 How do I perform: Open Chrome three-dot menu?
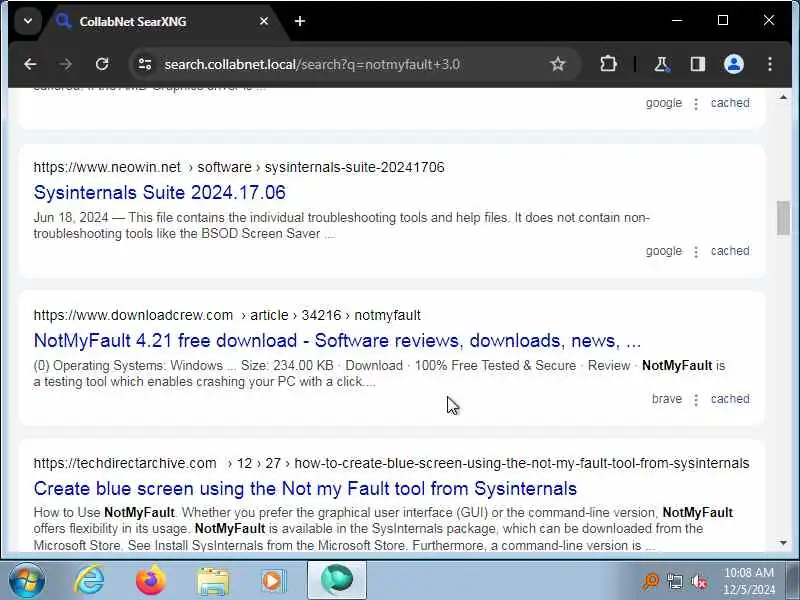(x=769, y=64)
